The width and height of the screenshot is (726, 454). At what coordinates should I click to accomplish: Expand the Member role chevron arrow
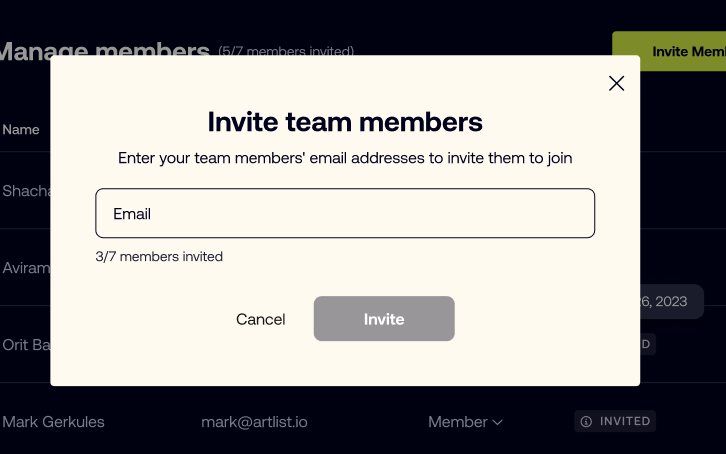tap(497, 423)
